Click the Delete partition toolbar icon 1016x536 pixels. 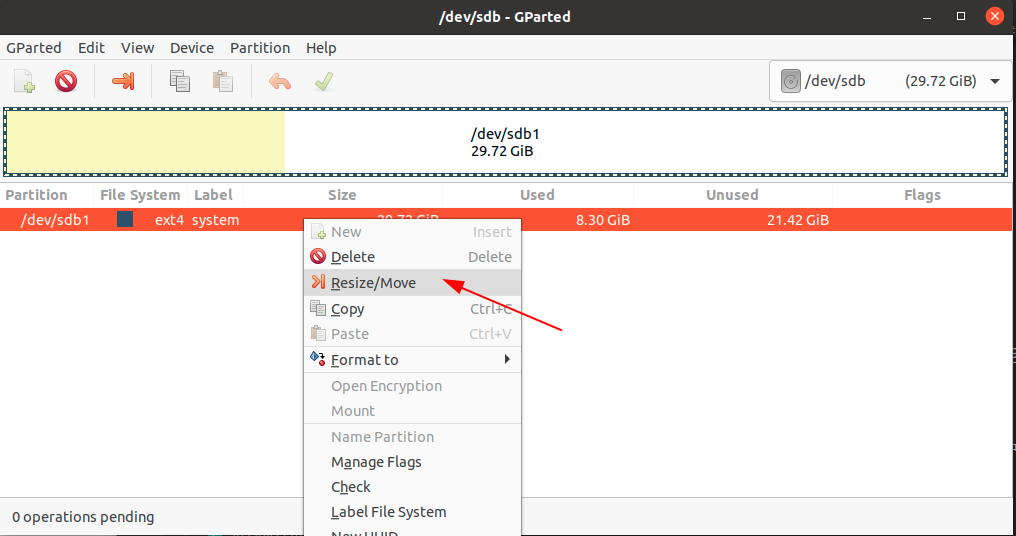point(66,81)
